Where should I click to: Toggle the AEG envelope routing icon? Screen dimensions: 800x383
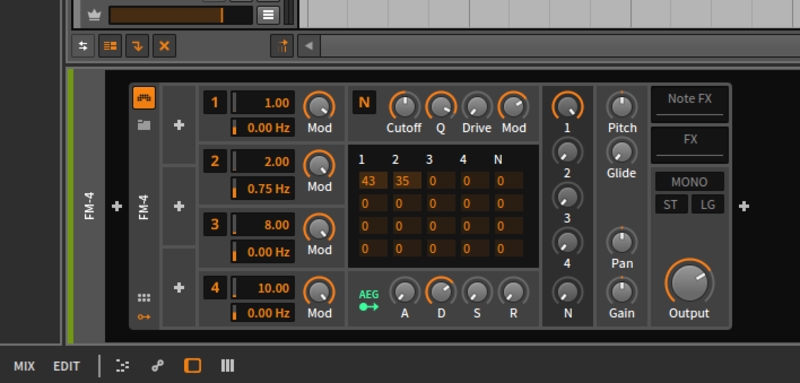point(368,301)
